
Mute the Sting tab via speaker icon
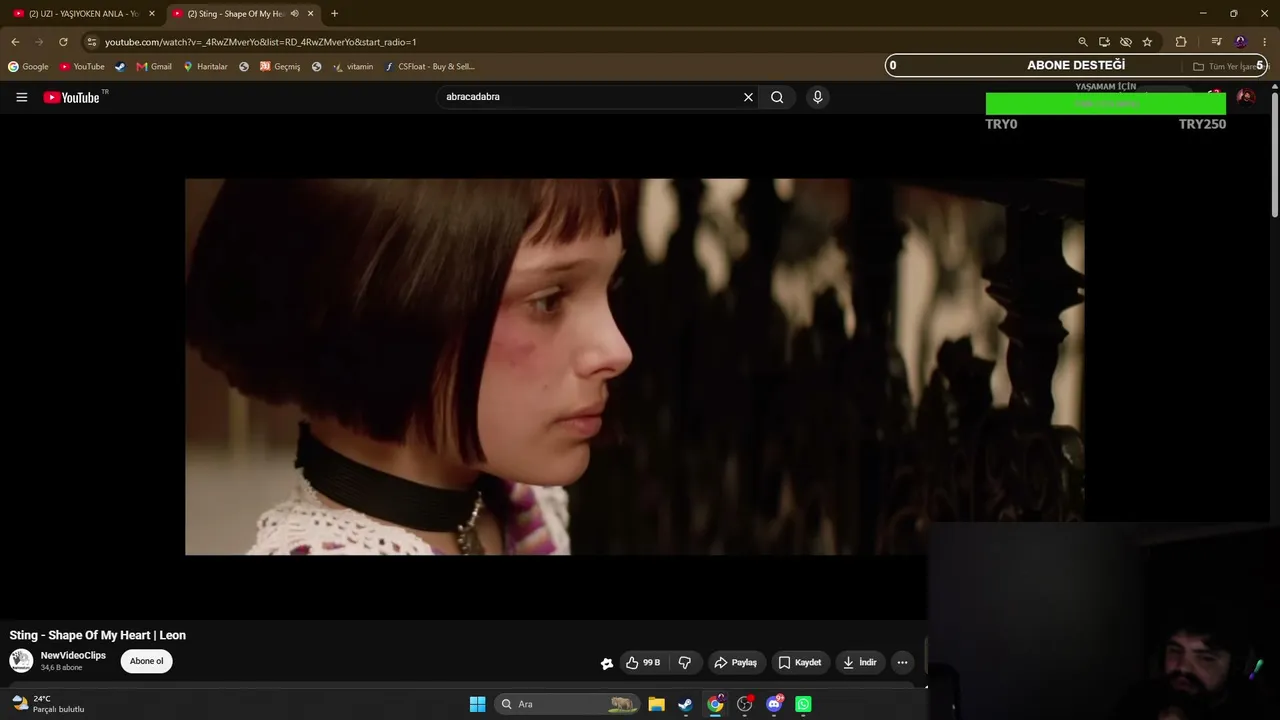(x=294, y=14)
